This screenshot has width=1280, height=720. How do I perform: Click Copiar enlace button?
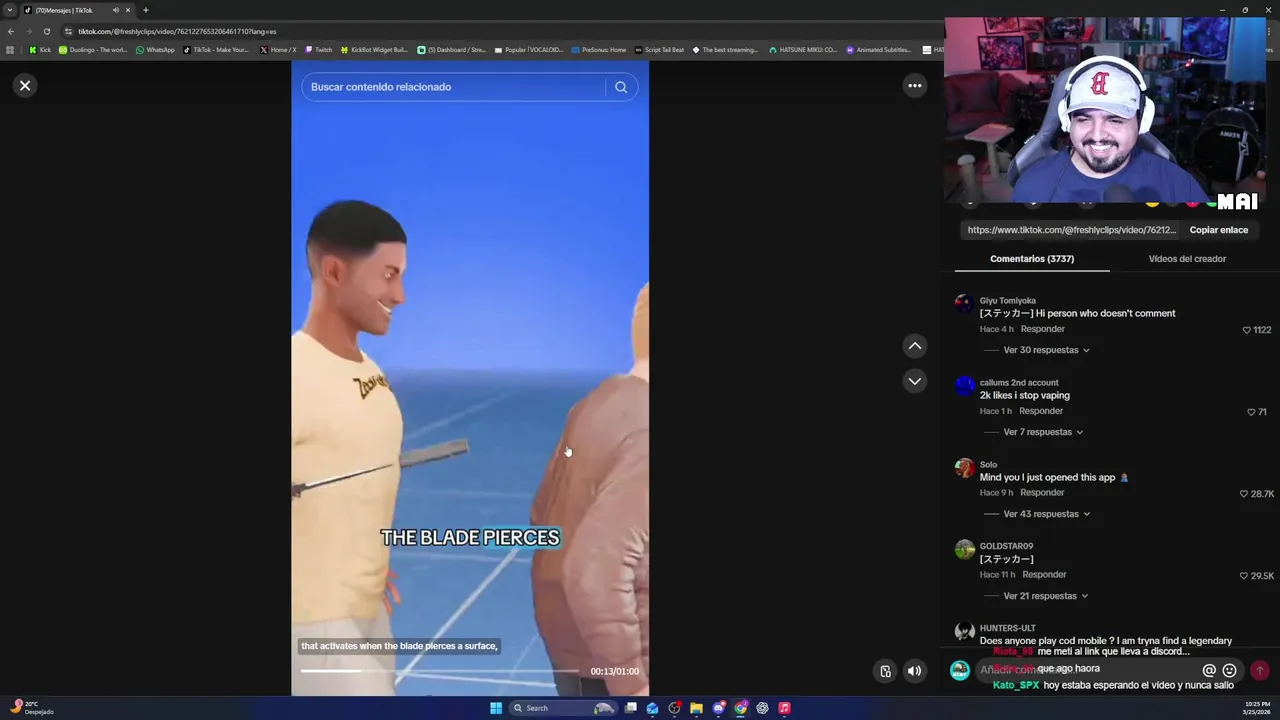(1218, 230)
